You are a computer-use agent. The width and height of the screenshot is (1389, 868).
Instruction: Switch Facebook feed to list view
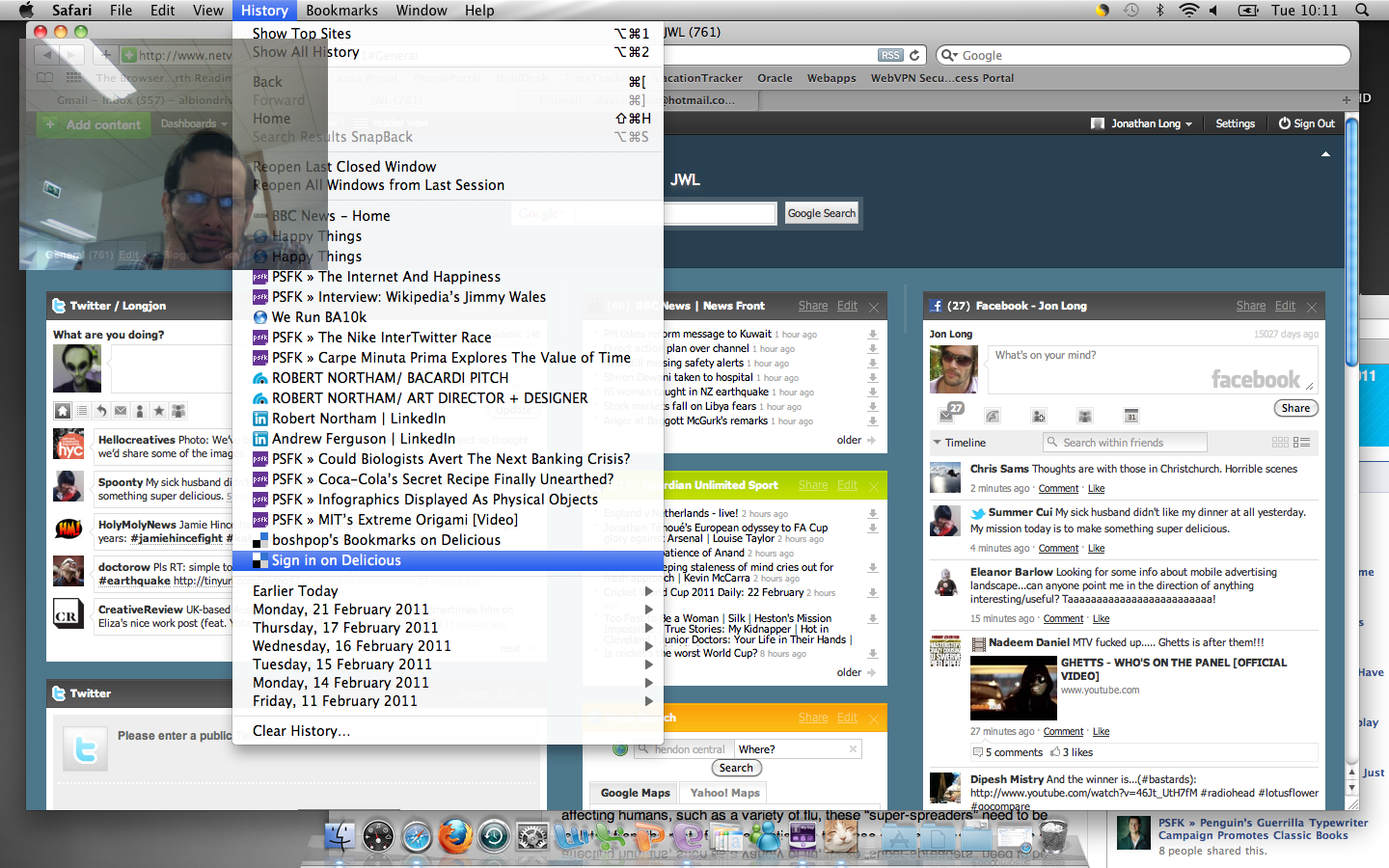pos(1301,443)
